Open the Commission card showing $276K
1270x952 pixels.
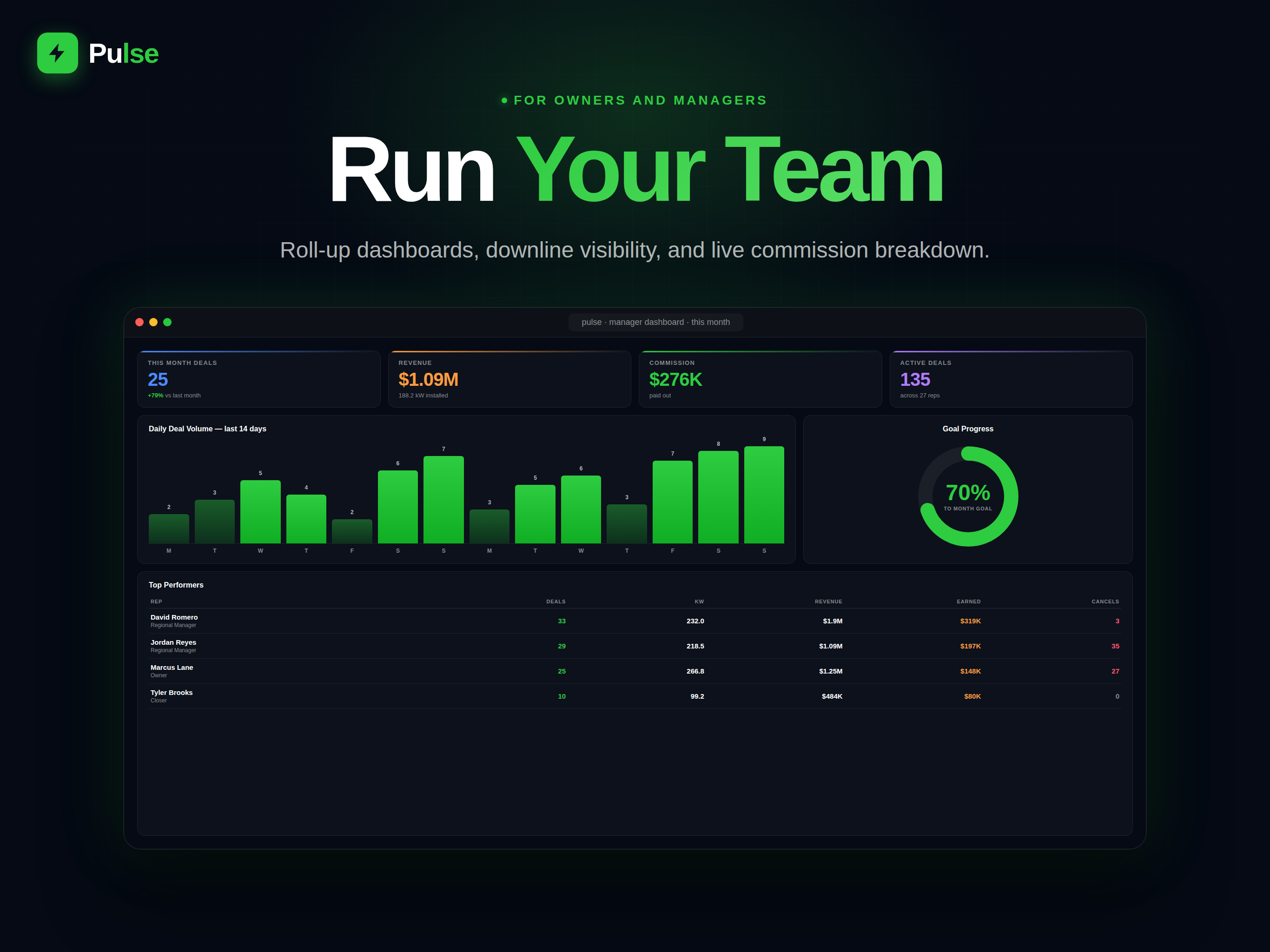pyautogui.click(x=760, y=379)
